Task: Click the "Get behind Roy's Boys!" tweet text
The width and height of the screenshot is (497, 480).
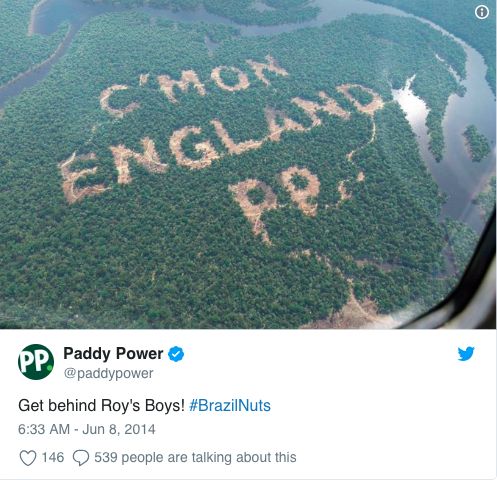Action: (x=101, y=406)
